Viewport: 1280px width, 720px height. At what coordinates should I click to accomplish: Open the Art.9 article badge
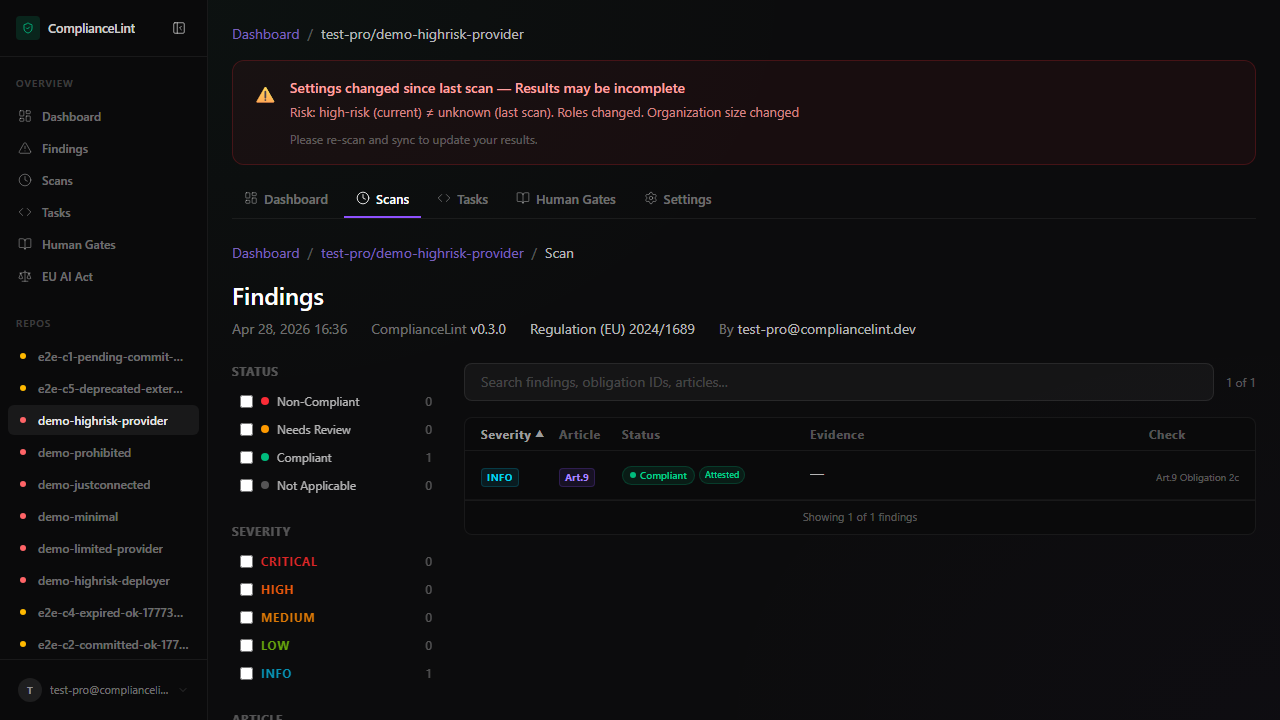point(576,477)
